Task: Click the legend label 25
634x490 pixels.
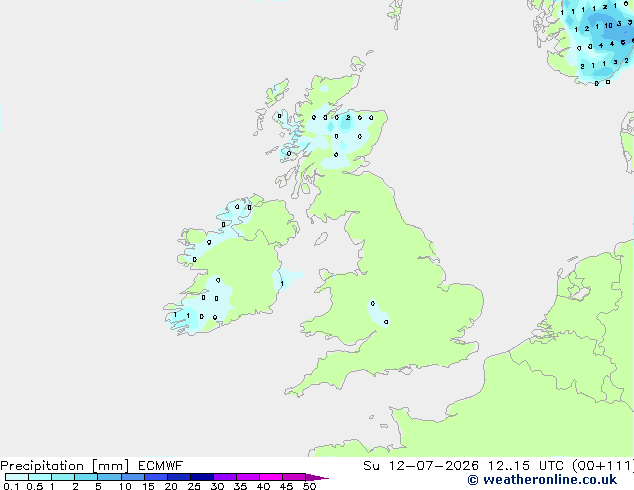Action: (x=194, y=486)
